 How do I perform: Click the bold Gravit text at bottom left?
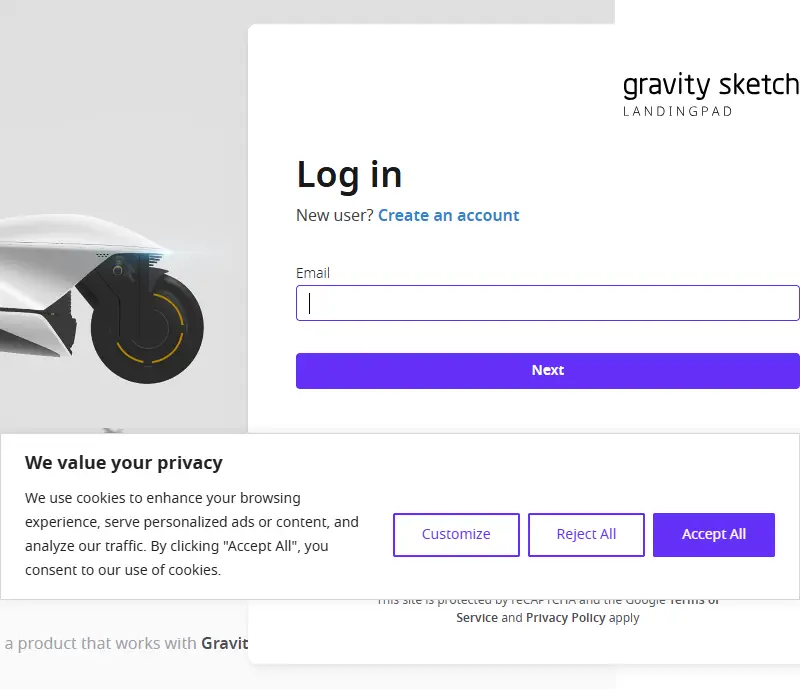tap(224, 643)
